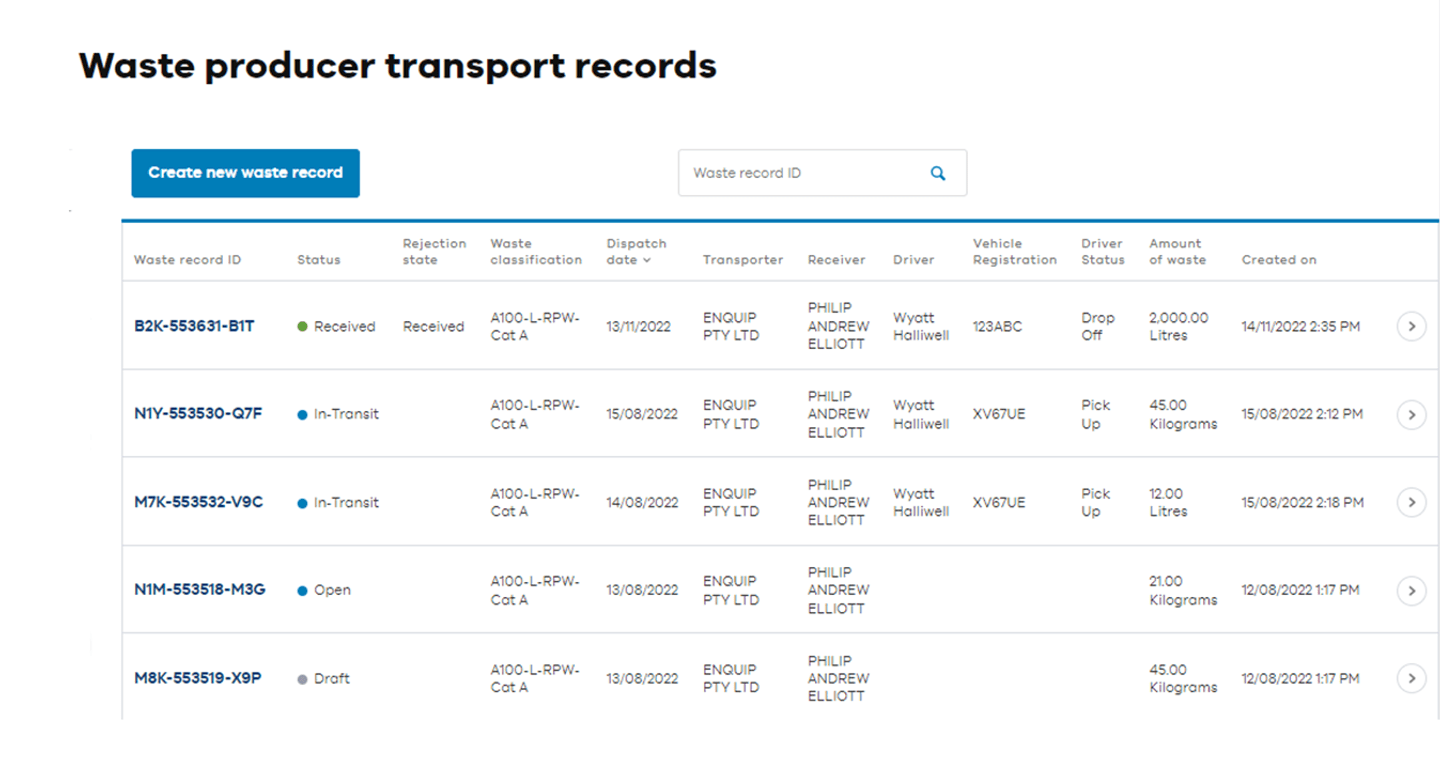Open waste record M7K-553532-V9C

(198, 502)
